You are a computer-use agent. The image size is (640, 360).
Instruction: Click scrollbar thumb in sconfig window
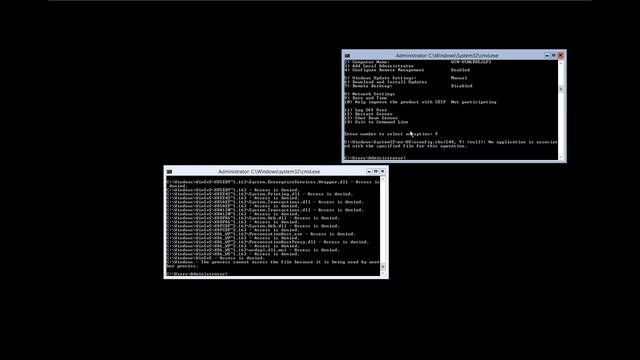coord(561,89)
